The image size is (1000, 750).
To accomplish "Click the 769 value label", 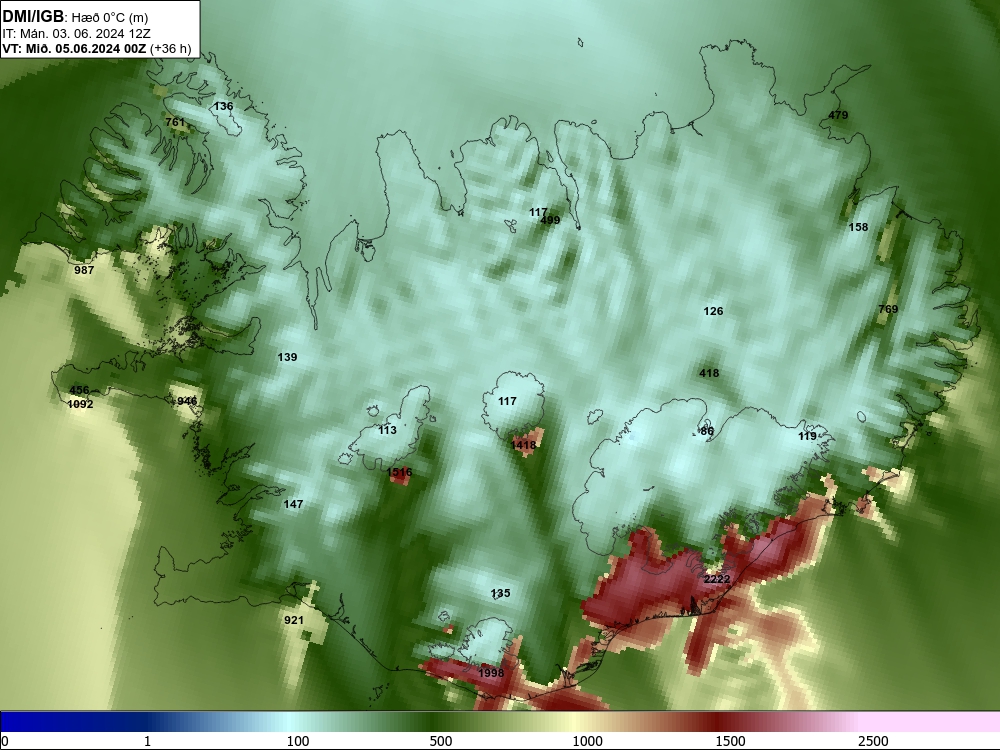I will 888,309.
